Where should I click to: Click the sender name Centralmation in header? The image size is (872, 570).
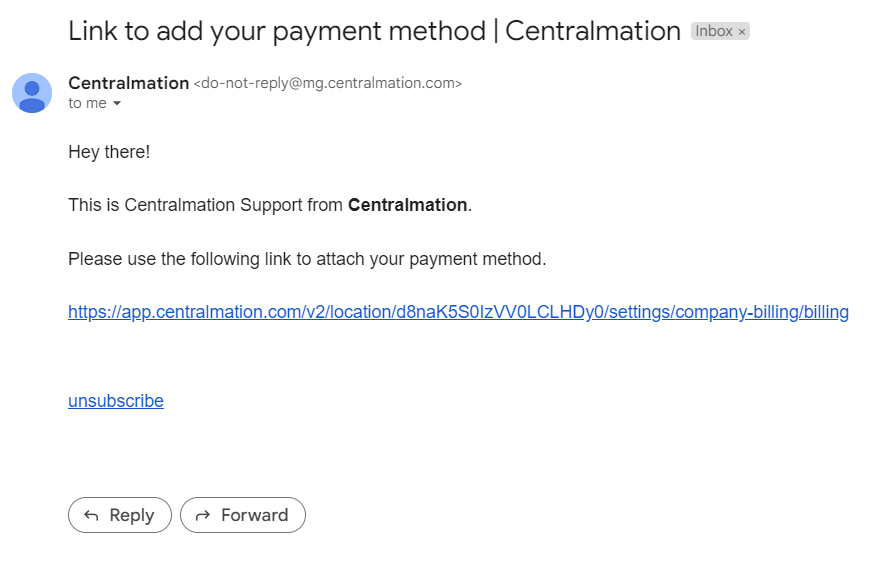point(128,83)
